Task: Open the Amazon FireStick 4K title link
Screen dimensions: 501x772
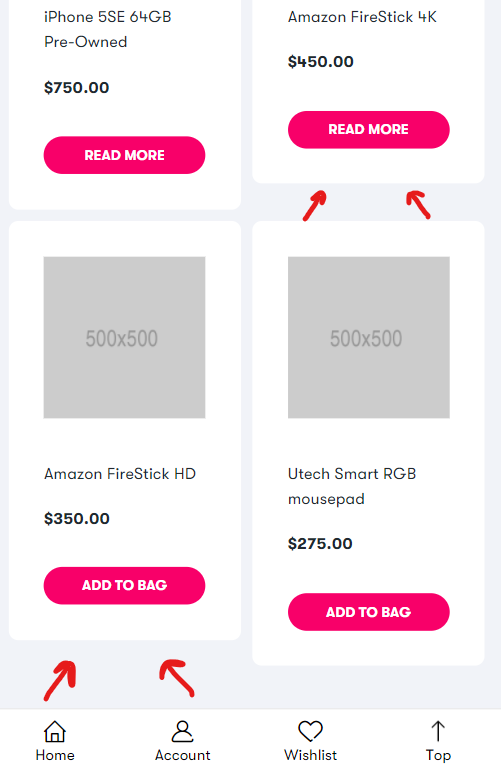Action: click(362, 17)
